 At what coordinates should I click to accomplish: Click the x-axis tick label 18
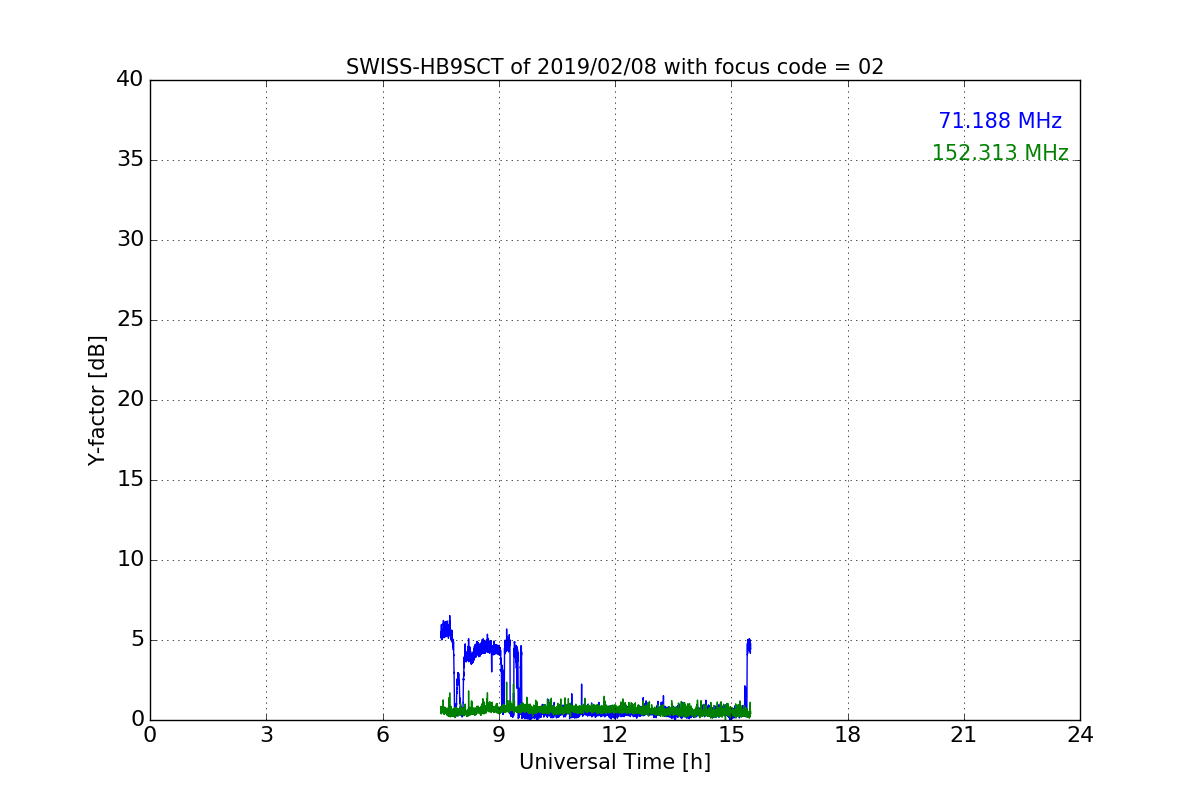(848, 734)
